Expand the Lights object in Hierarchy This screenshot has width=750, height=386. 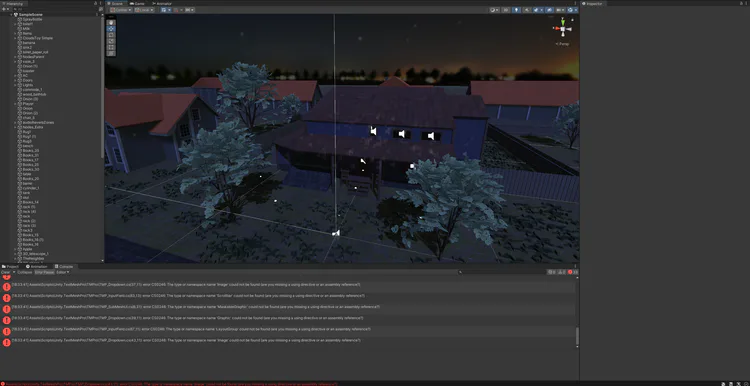click(16, 85)
